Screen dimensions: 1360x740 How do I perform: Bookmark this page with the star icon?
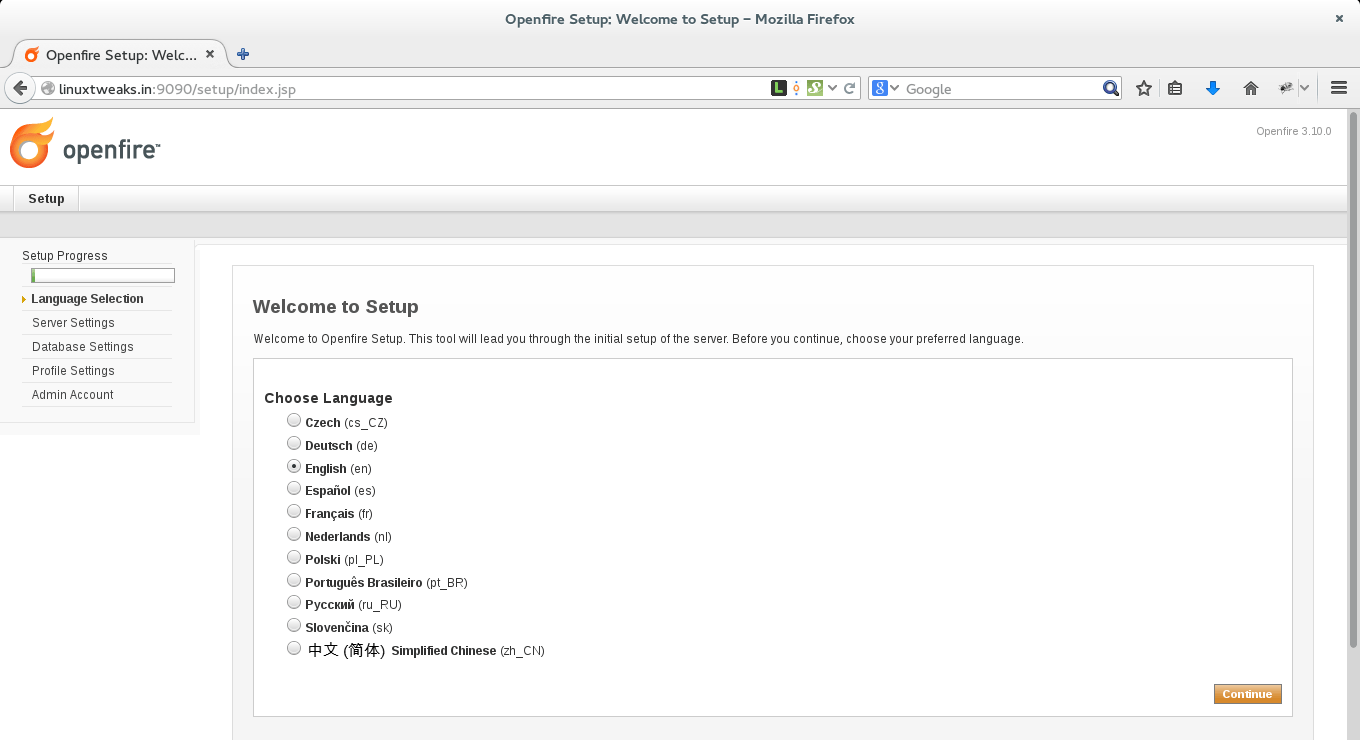[1144, 88]
